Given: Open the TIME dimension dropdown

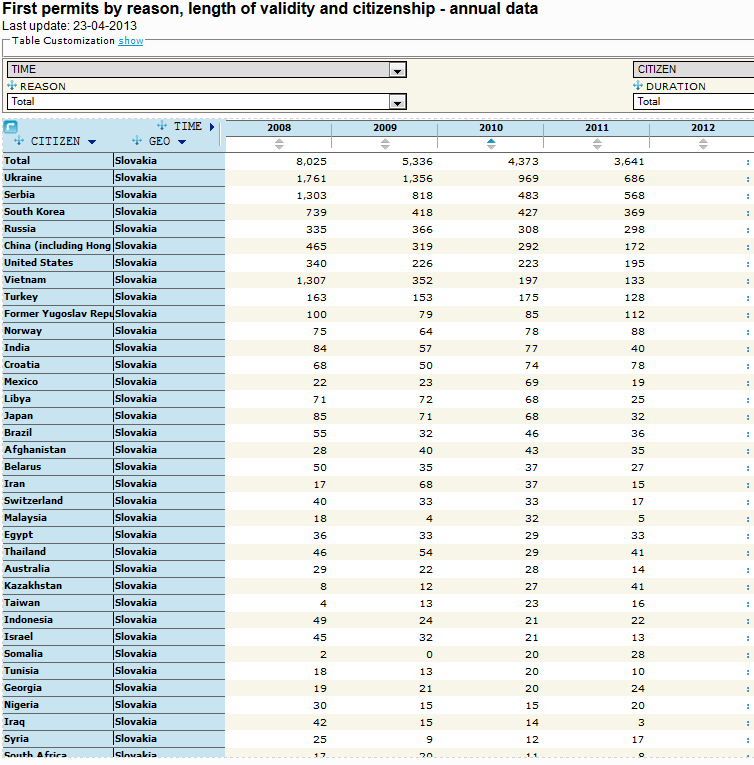Looking at the screenshot, I should (207, 70).
